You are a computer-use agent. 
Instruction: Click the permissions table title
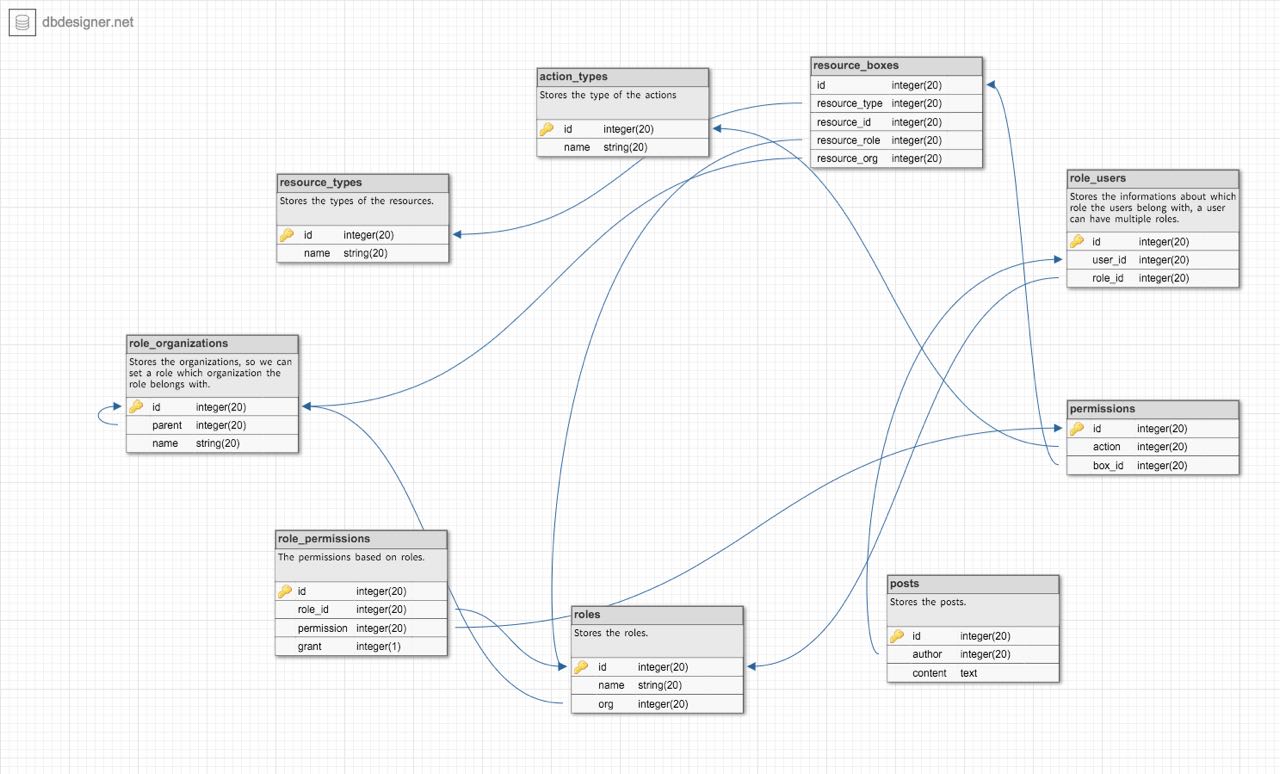pos(1102,408)
